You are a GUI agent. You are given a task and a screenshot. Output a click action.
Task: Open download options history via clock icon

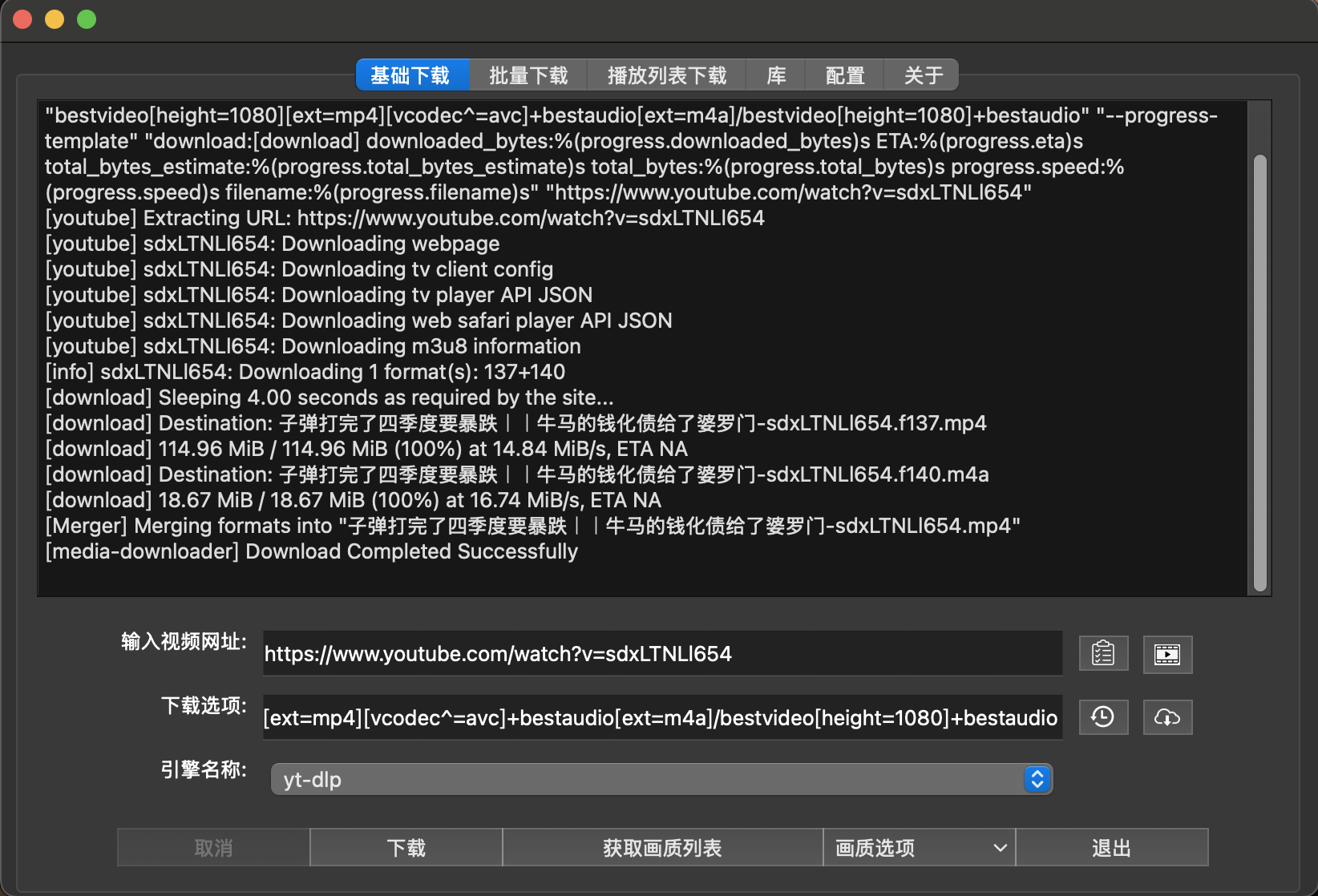(x=1103, y=717)
